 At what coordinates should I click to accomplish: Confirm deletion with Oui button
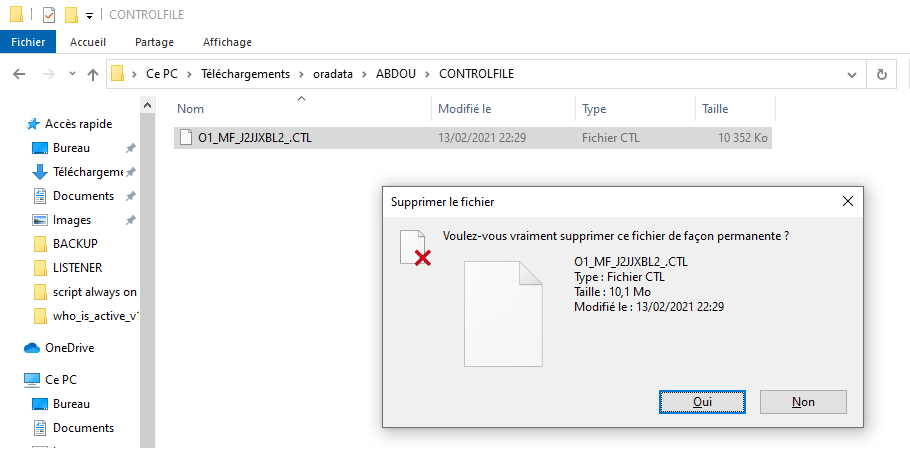[x=702, y=401]
